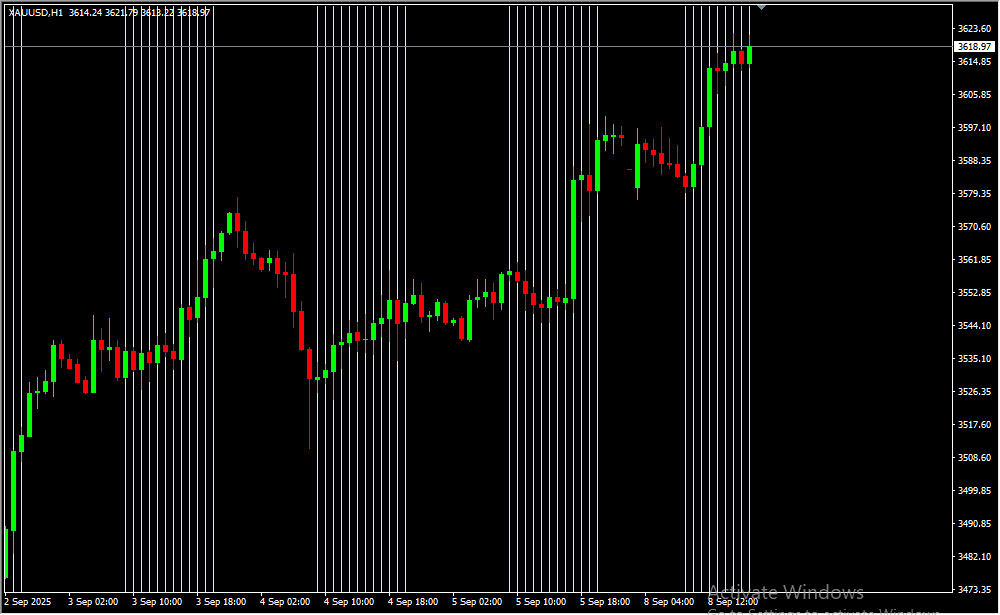
Task: Click the 5 Sep 18:00 time label
Action: pyautogui.click(x=605, y=602)
